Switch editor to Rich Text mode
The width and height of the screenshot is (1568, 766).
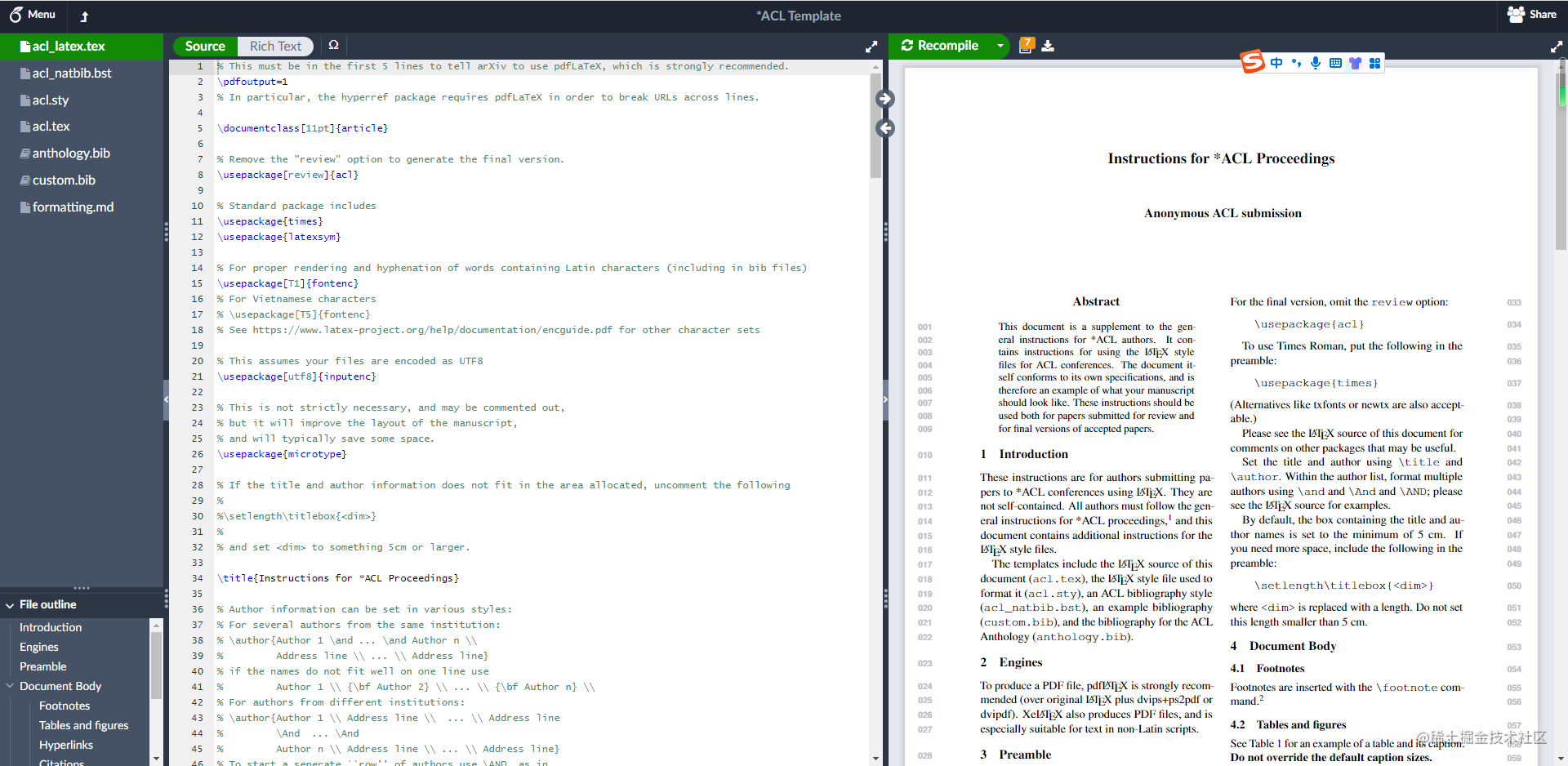(275, 47)
